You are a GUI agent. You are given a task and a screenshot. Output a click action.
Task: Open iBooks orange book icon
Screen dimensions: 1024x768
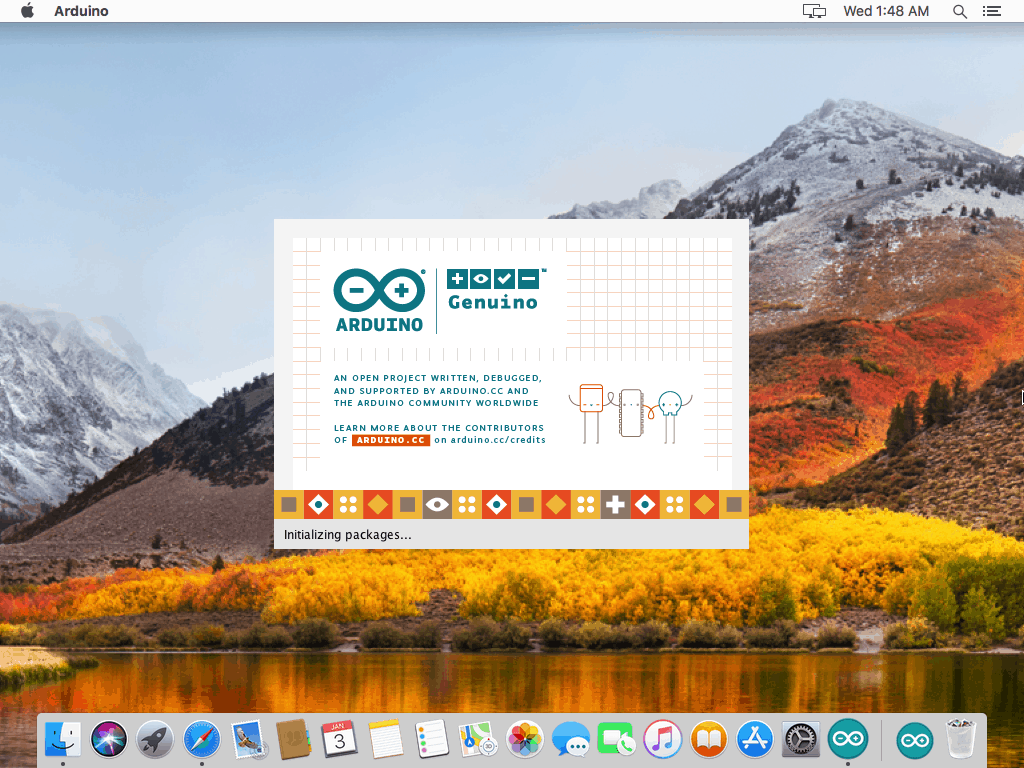click(x=709, y=739)
